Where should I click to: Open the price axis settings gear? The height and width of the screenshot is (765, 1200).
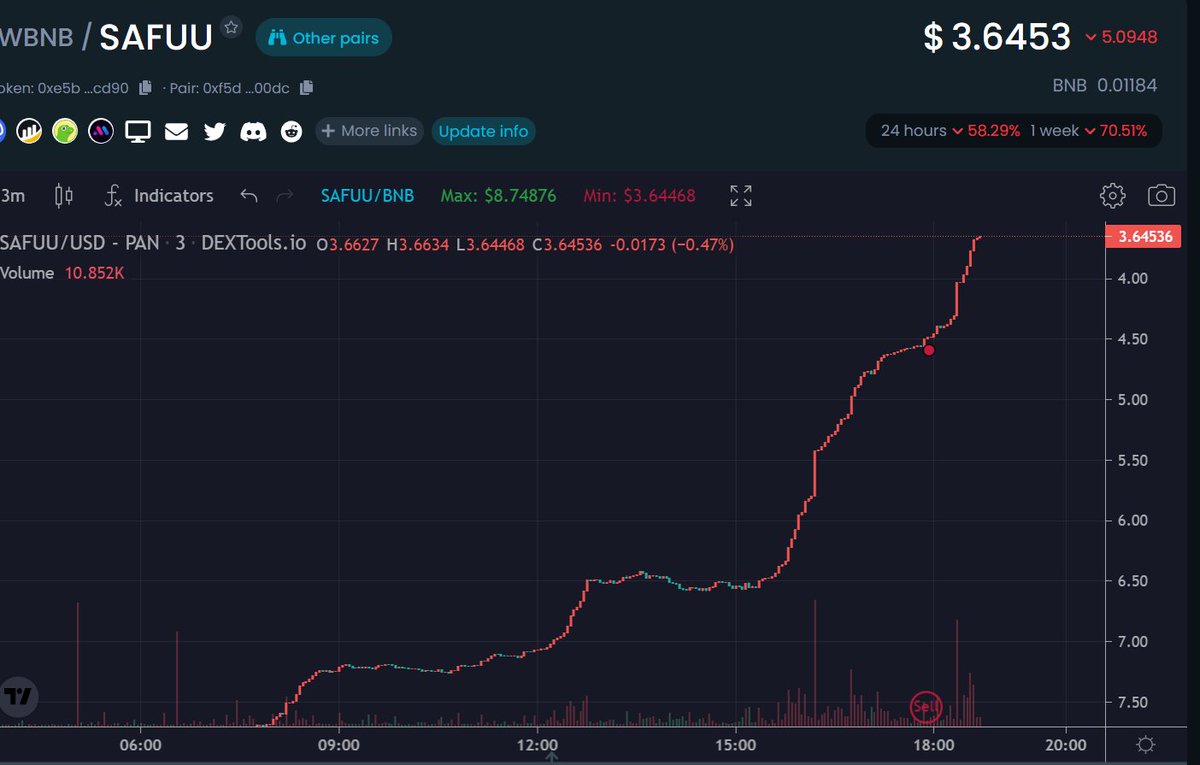[1146, 744]
